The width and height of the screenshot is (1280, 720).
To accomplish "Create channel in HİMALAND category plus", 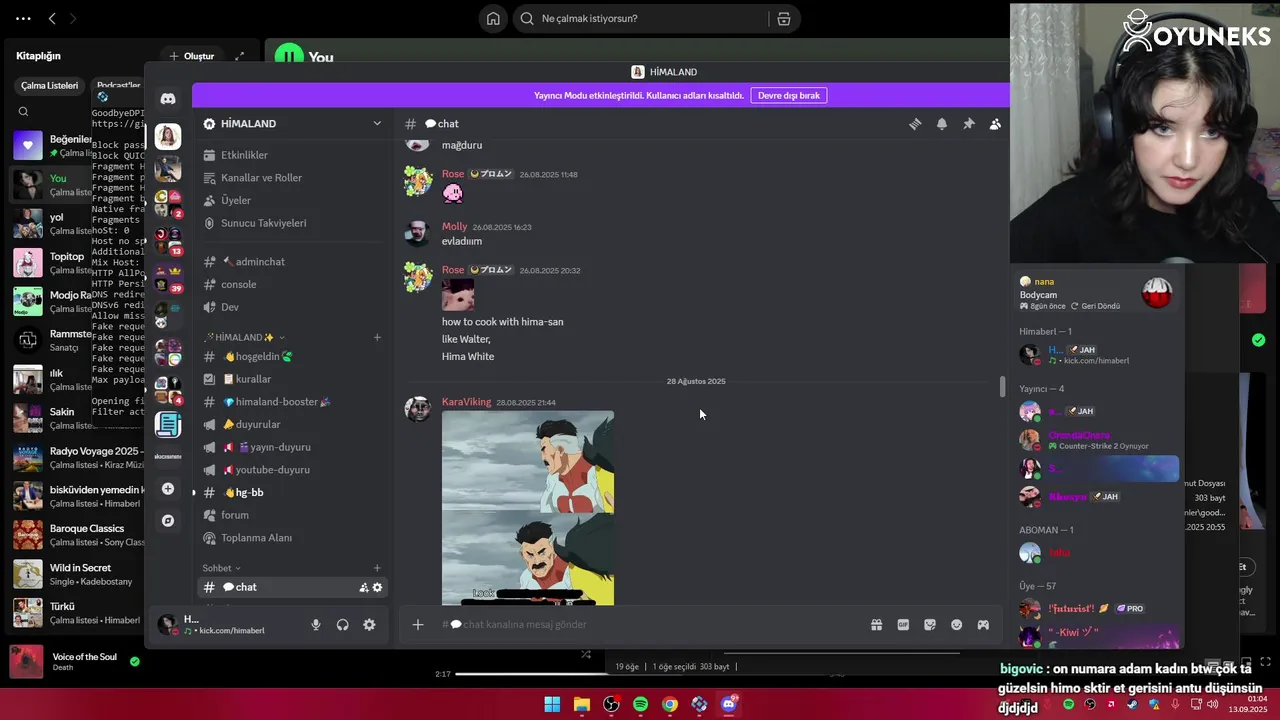I will point(377,338).
